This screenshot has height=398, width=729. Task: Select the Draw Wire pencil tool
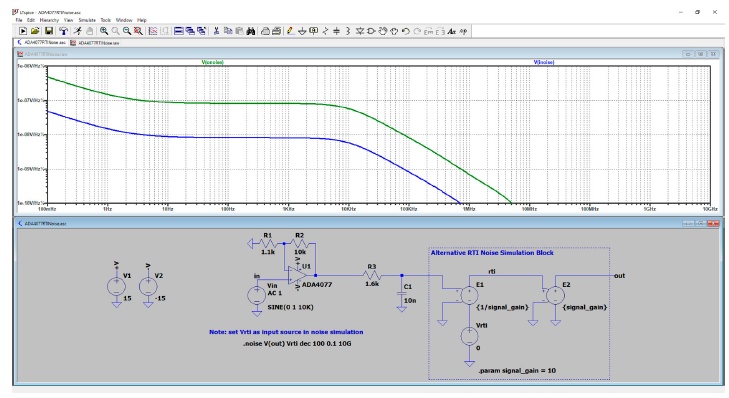click(290, 31)
